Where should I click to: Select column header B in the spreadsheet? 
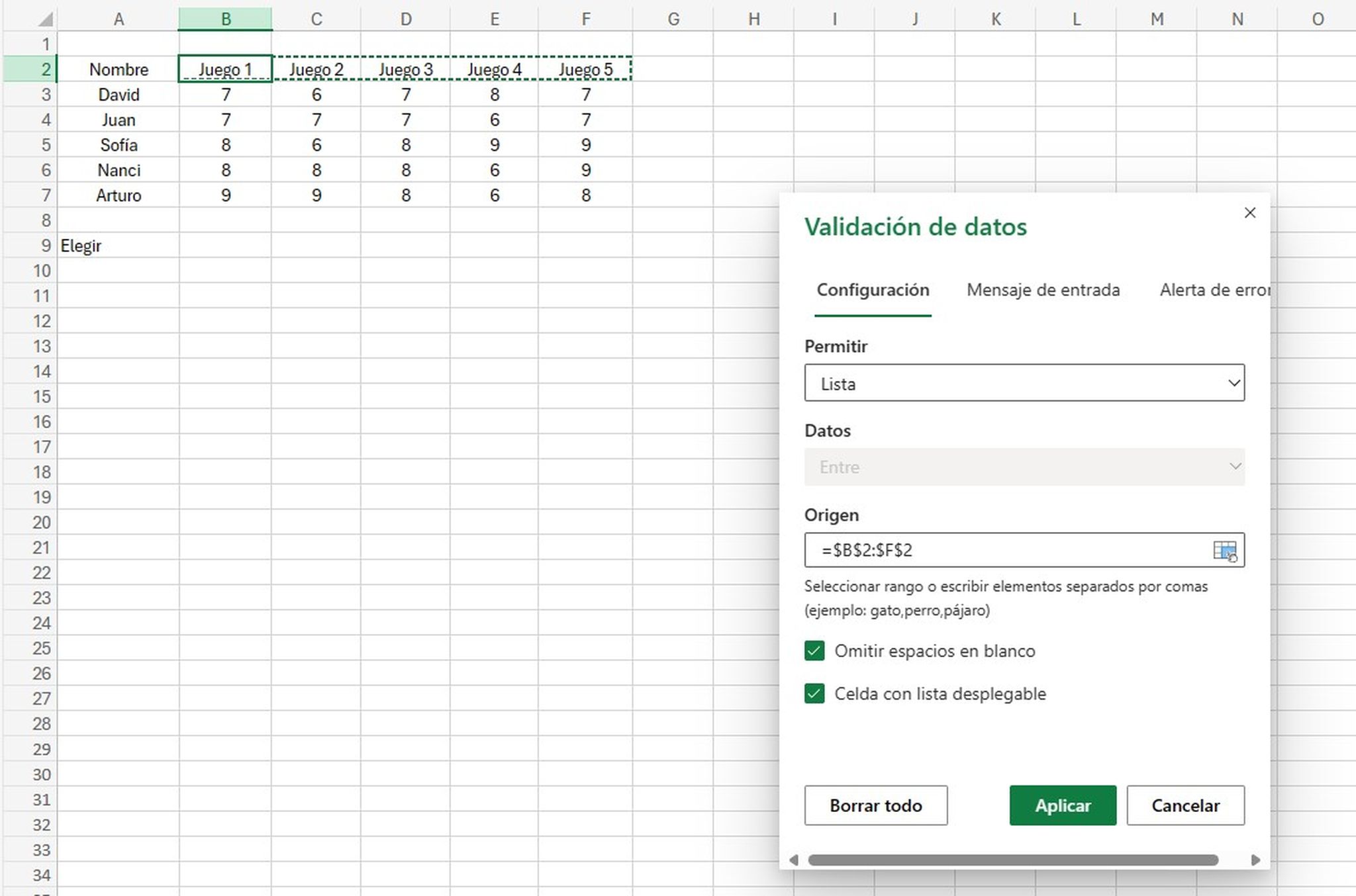[225, 19]
